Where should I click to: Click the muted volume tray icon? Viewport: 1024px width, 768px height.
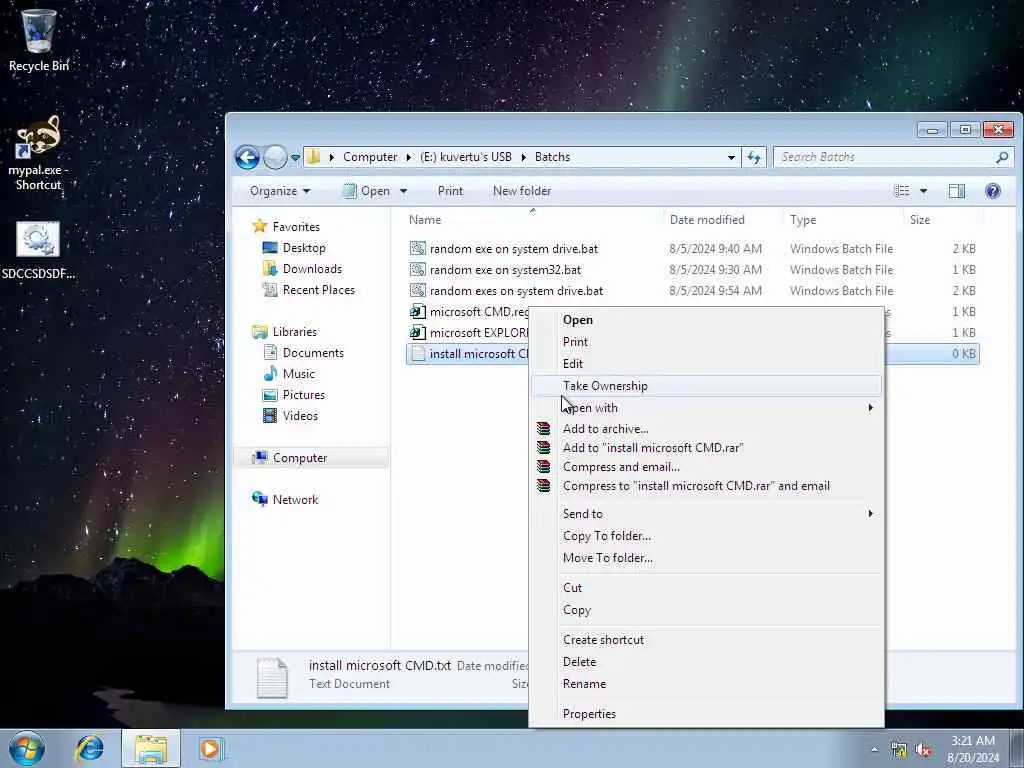[x=923, y=750]
